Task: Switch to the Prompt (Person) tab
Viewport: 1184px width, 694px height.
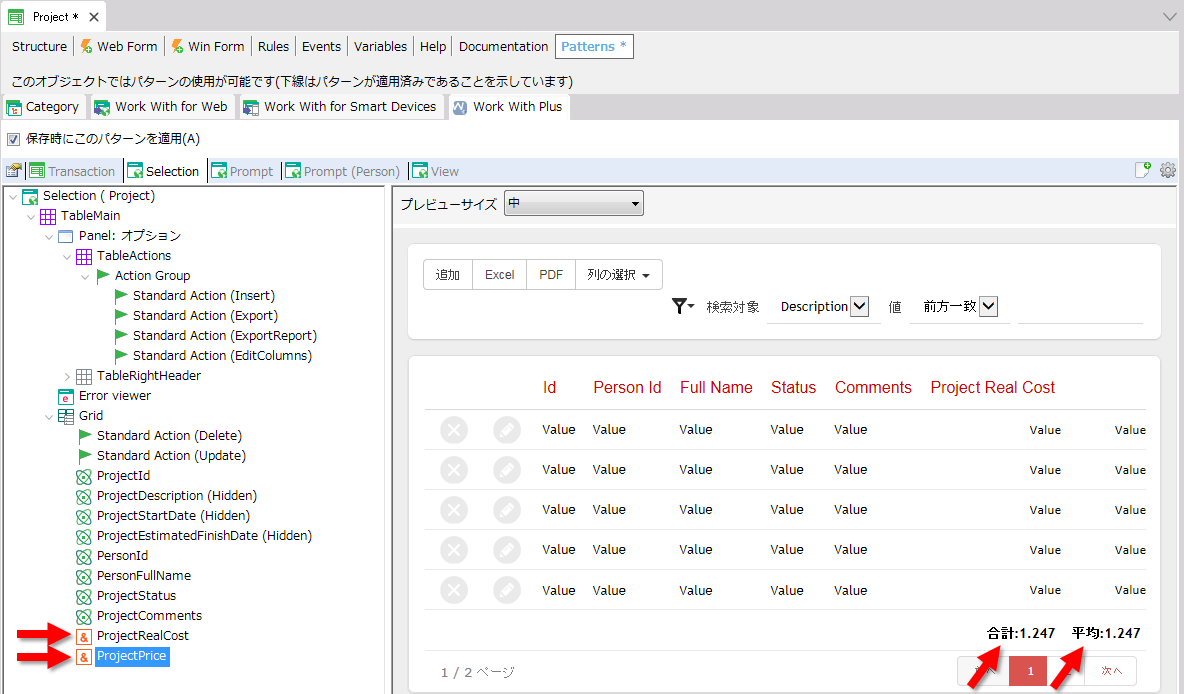Action: [344, 171]
